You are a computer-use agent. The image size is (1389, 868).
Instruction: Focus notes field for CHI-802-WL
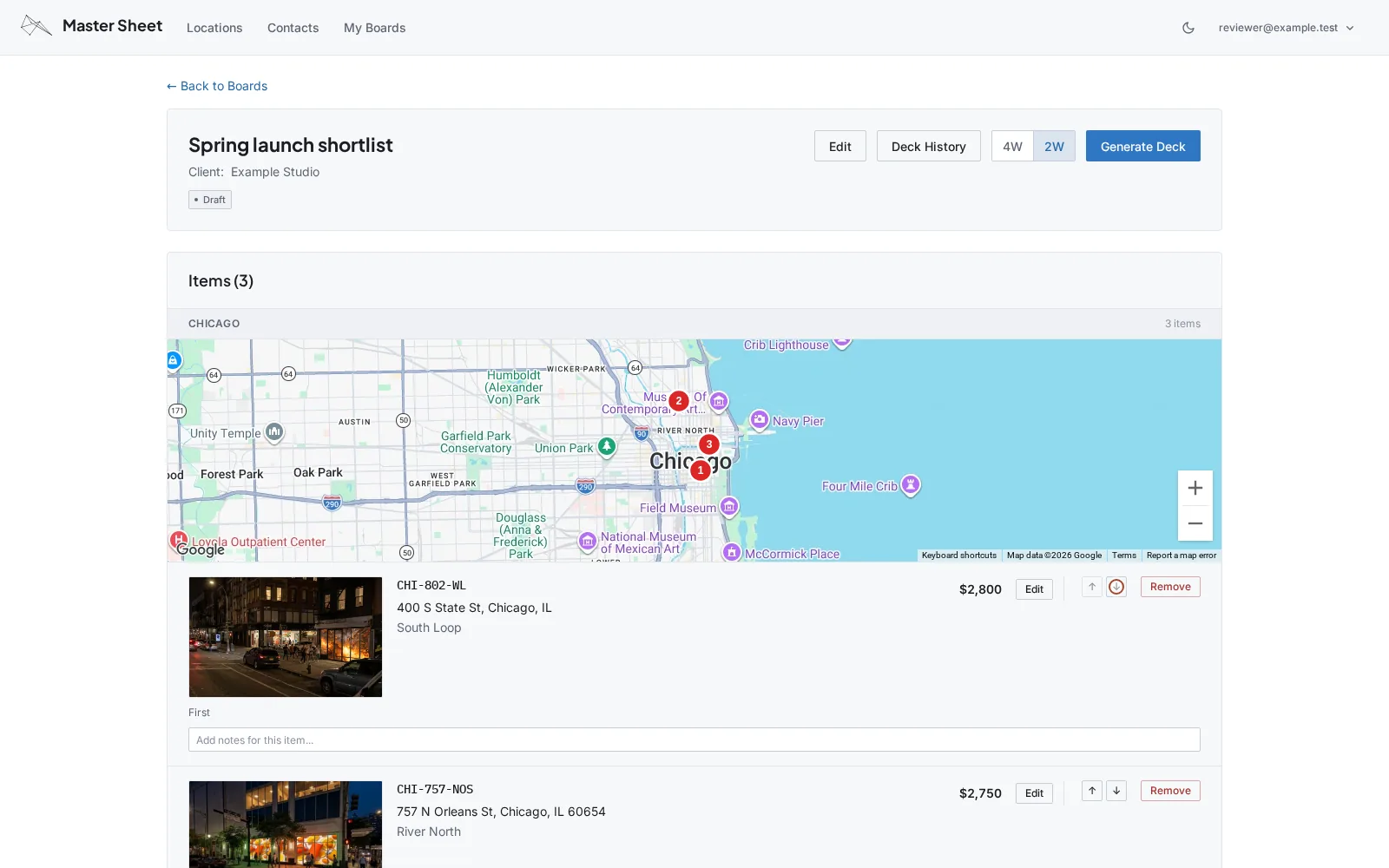(x=694, y=740)
